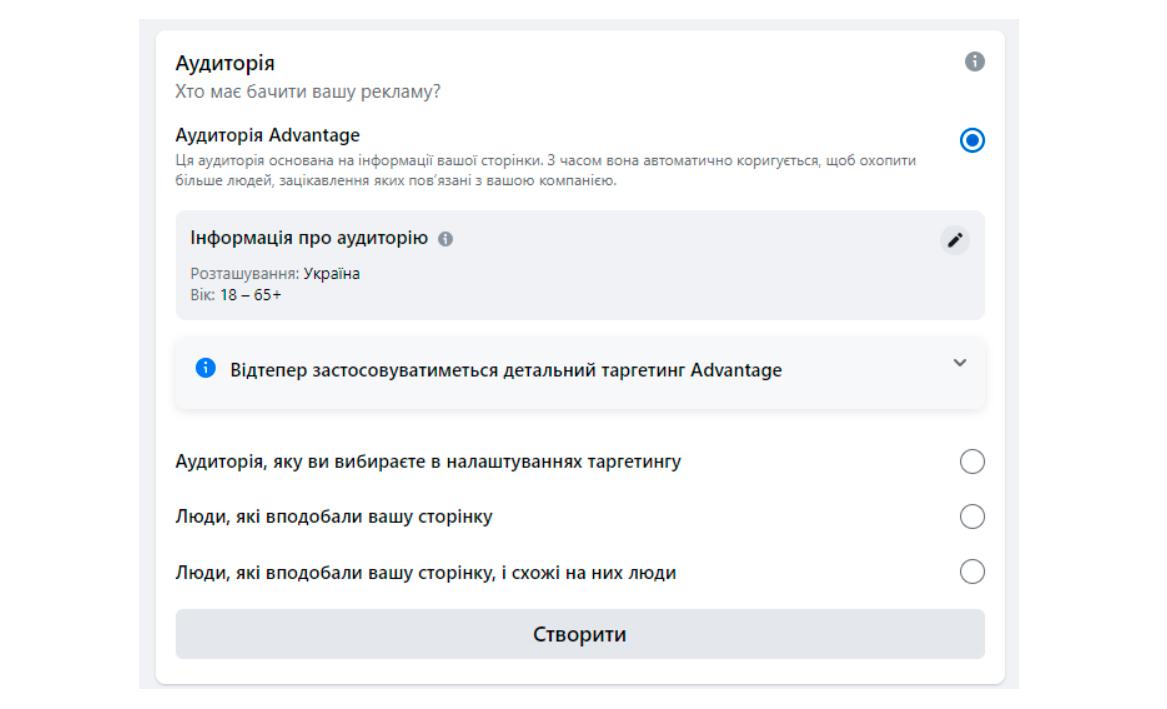Select the Аудиторія Advantage radio button

coord(972,140)
